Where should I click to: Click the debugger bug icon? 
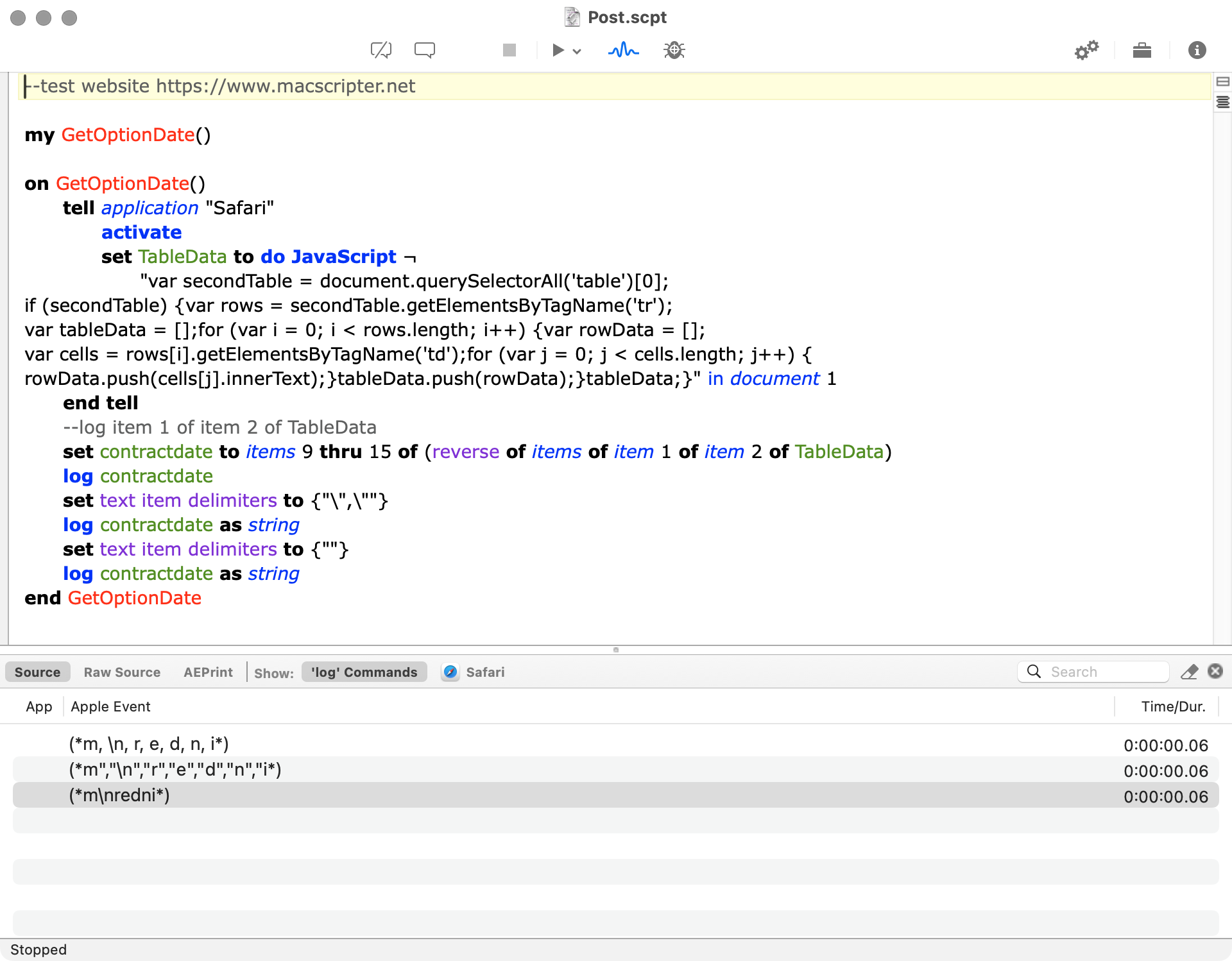[674, 50]
